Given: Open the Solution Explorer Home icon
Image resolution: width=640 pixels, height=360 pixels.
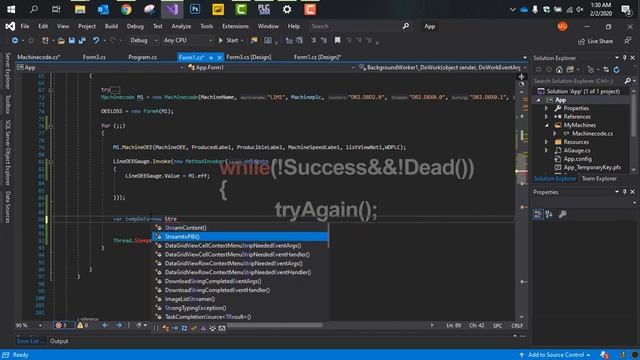Looking at the screenshot, I should pos(559,70).
